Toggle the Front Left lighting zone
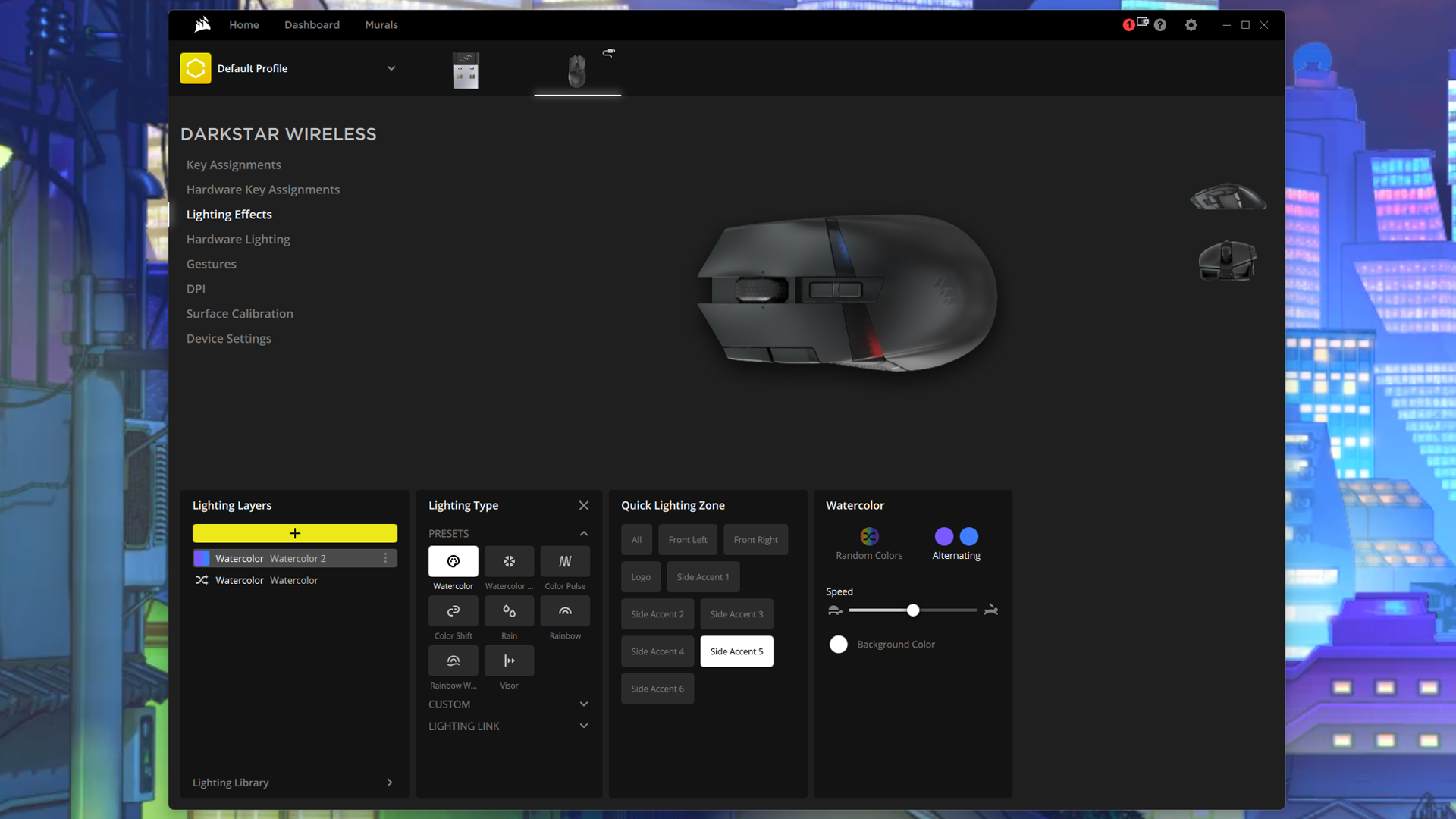 coord(688,540)
